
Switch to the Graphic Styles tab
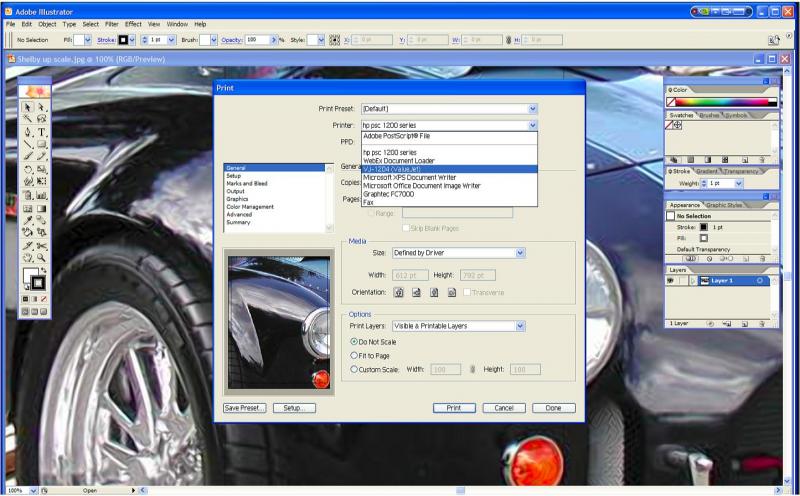[x=724, y=205]
